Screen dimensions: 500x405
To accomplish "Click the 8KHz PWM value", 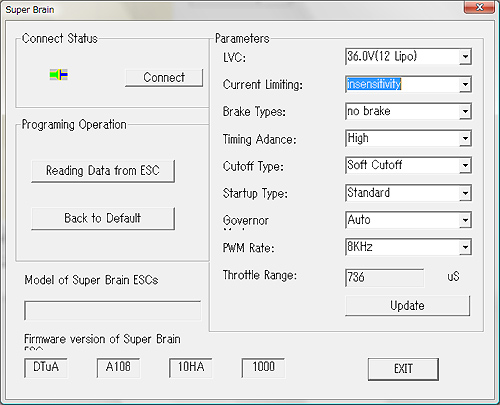I will (x=360, y=247).
